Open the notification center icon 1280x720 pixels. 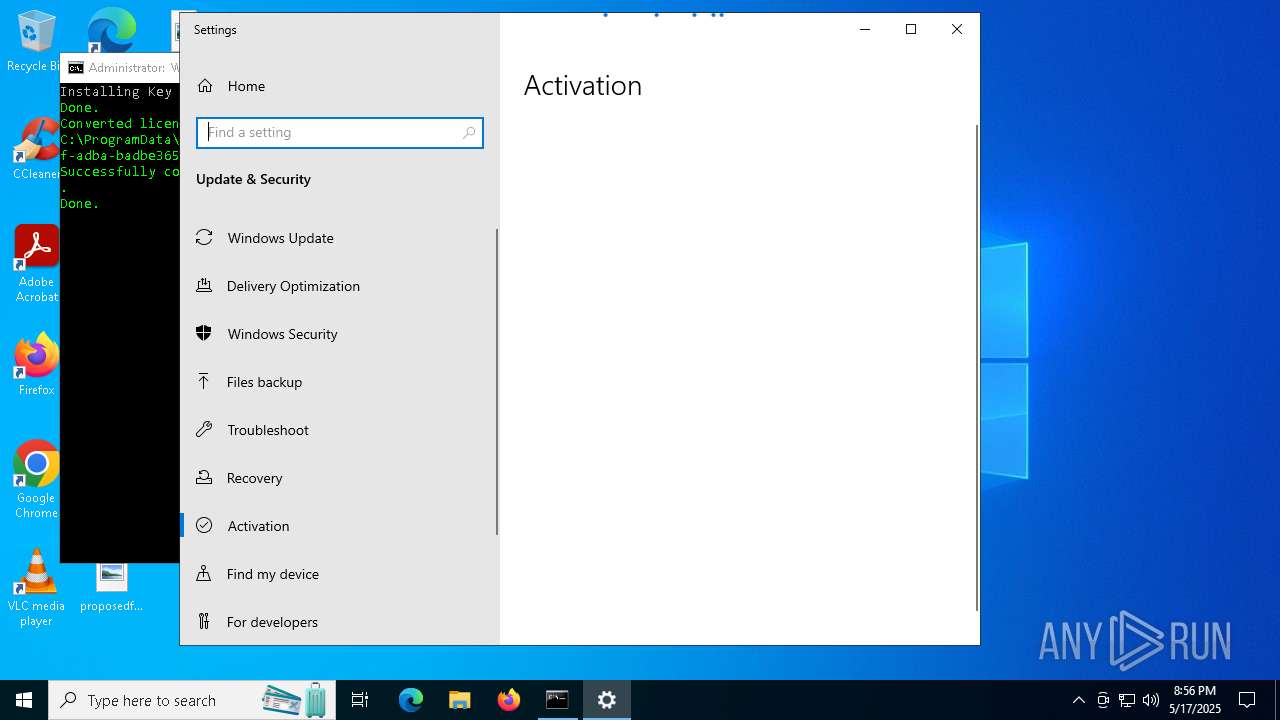coord(1247,700)
